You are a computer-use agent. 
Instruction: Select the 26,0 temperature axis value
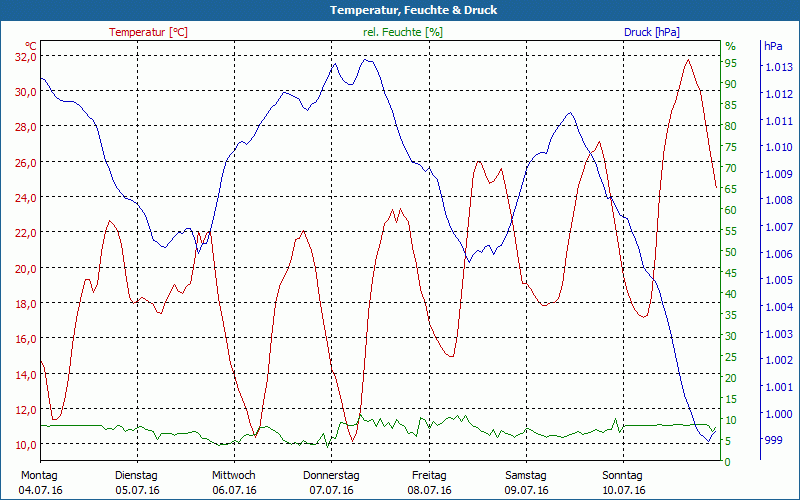(26, 162)
